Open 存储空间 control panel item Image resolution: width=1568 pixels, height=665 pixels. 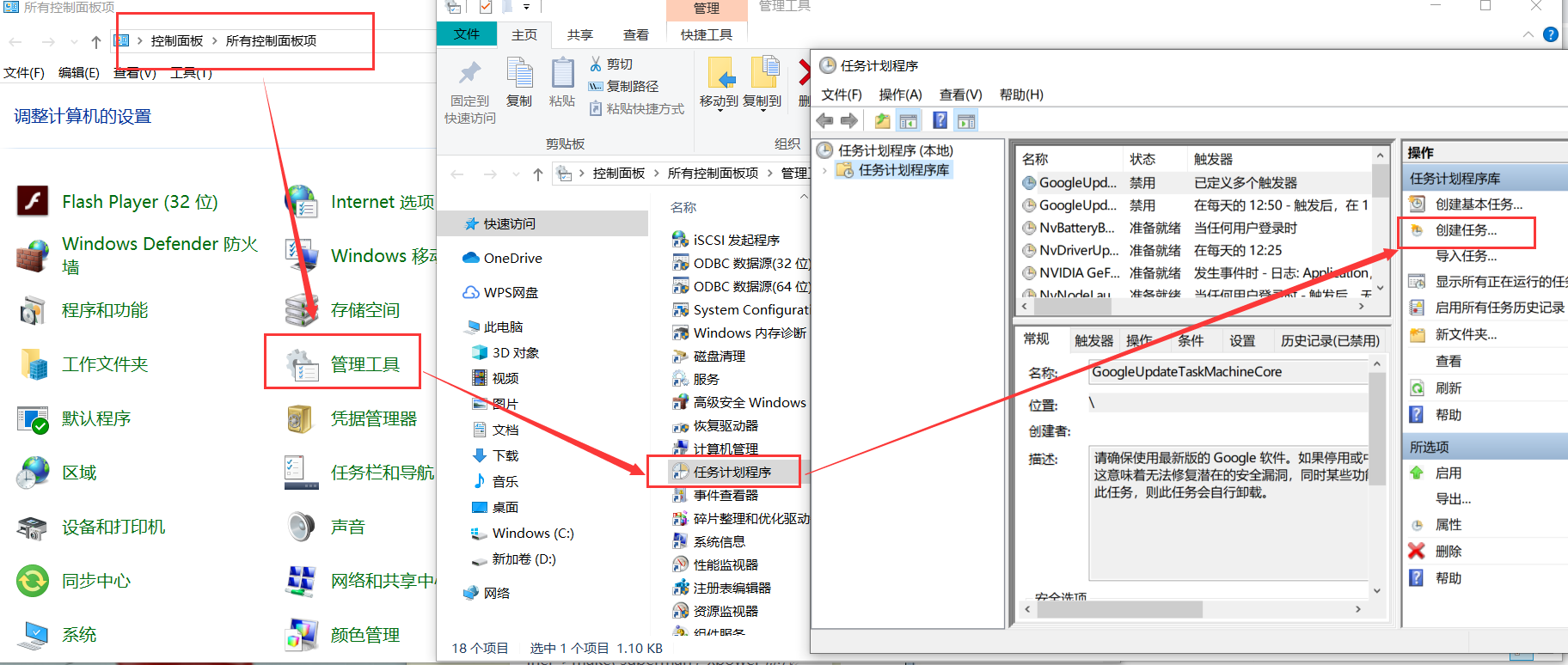click(343, 310)
